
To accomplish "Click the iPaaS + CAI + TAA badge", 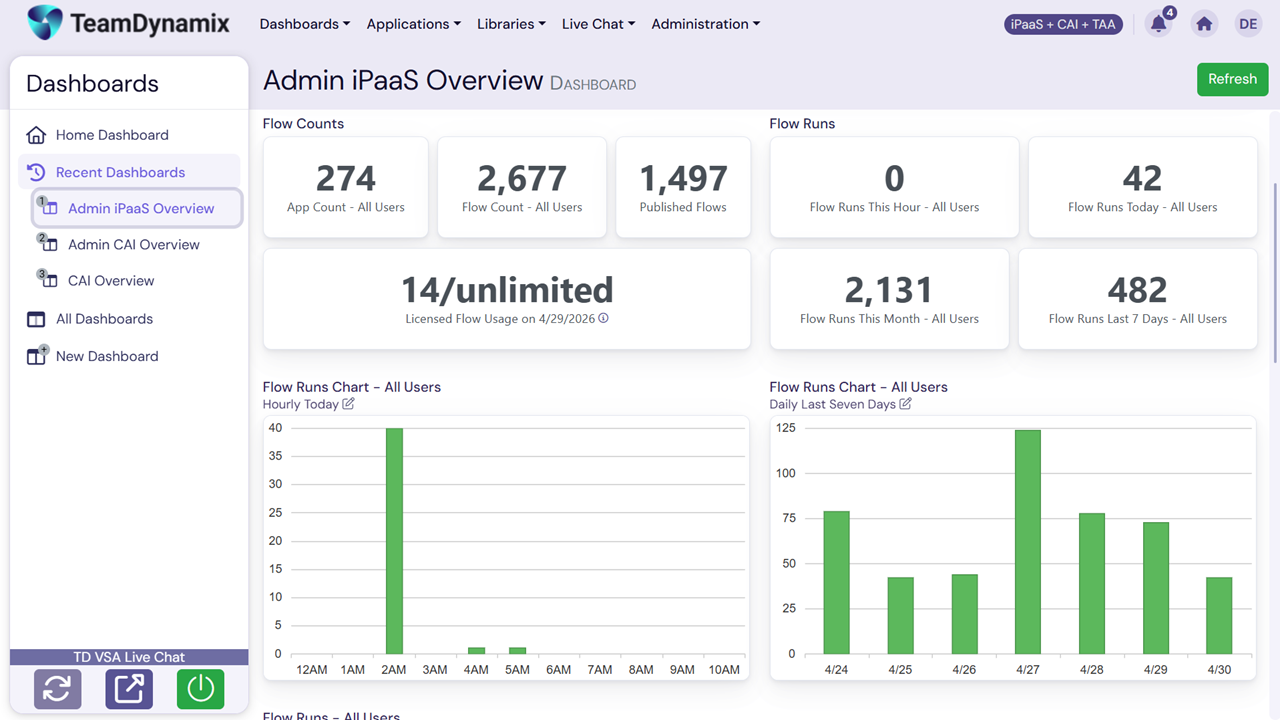I will [1063, 24].
